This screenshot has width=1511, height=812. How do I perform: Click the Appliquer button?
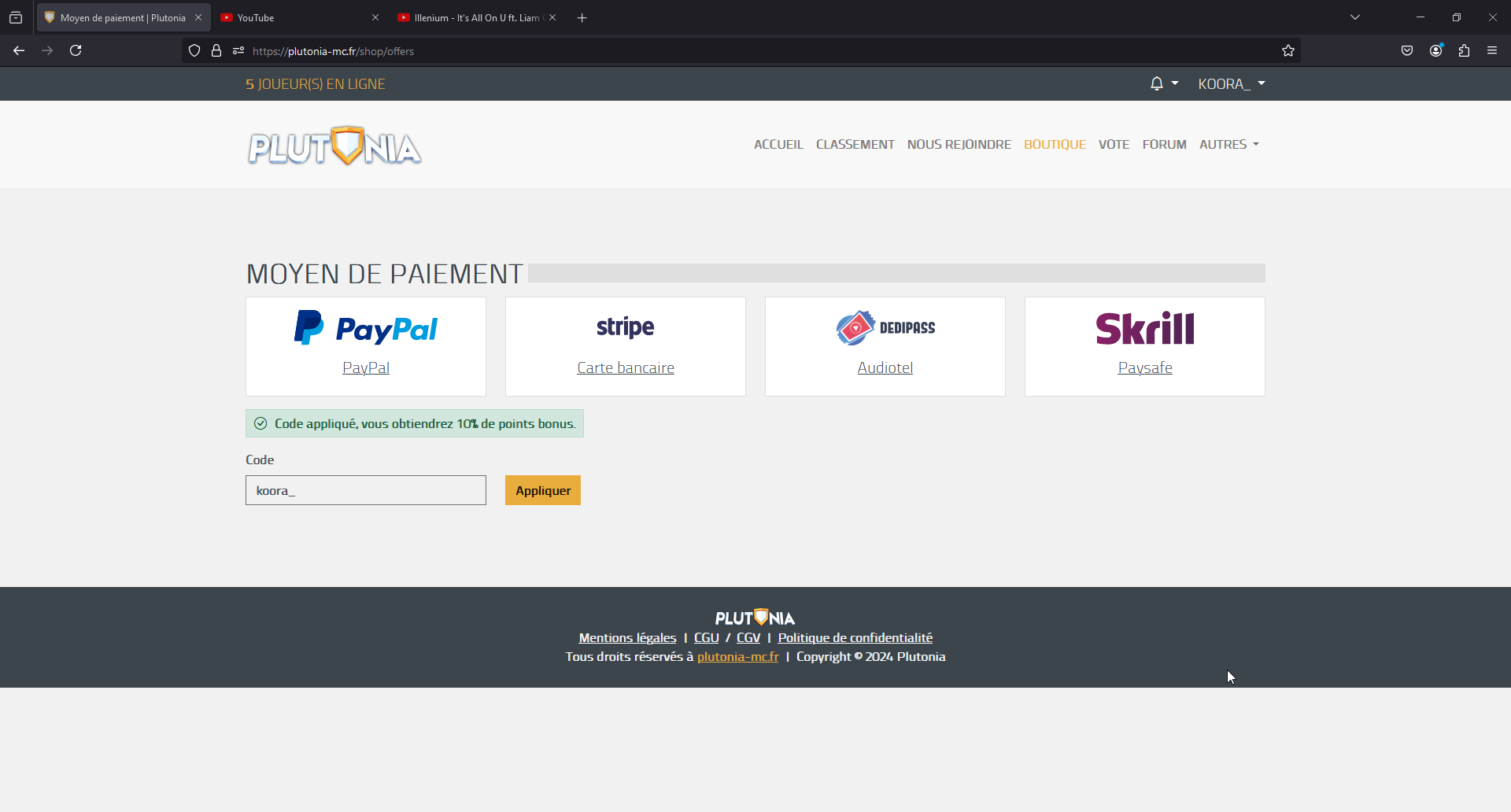pyautogui.click(x=543, y=490)
